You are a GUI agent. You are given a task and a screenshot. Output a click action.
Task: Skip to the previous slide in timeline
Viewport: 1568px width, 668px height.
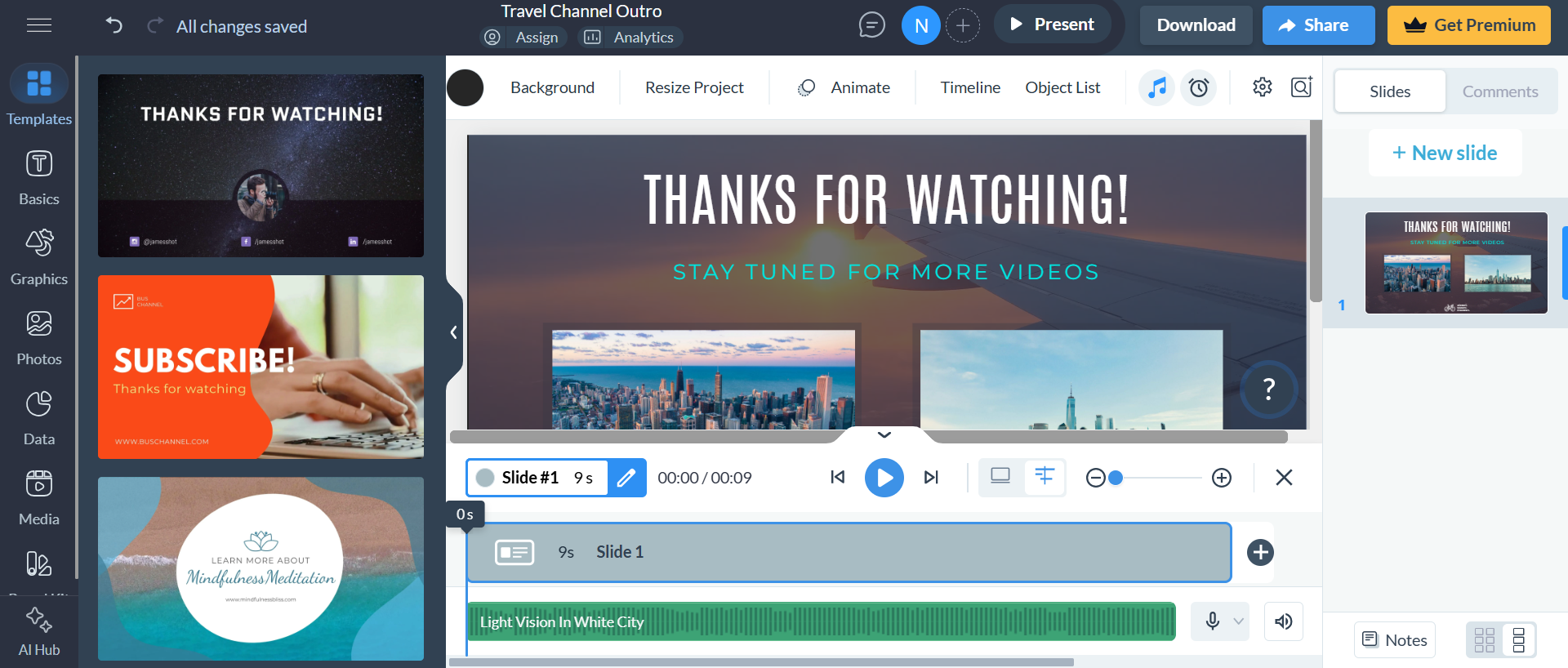click(837, 477)
